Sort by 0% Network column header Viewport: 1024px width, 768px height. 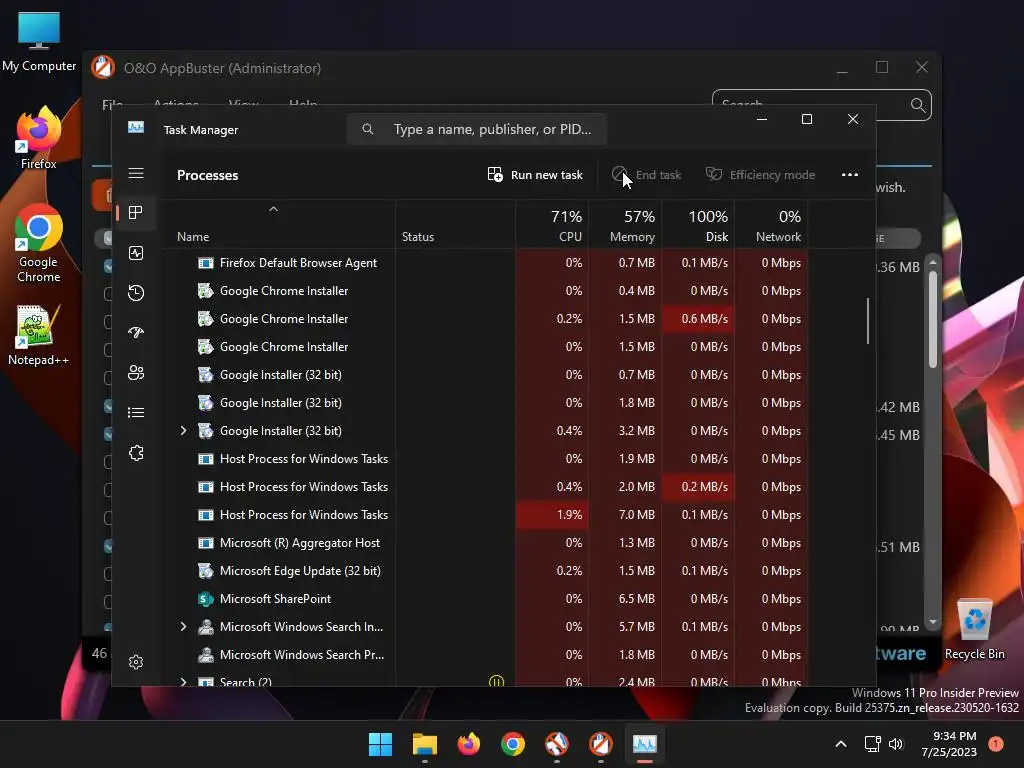click(772, 225)
